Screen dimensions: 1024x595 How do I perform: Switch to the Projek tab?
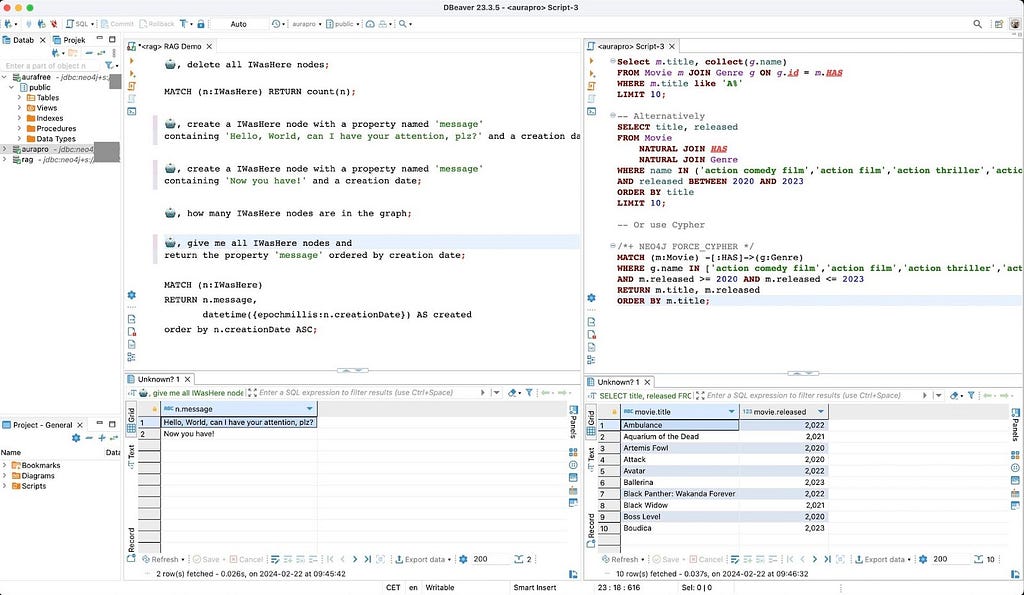coord(70,40)
